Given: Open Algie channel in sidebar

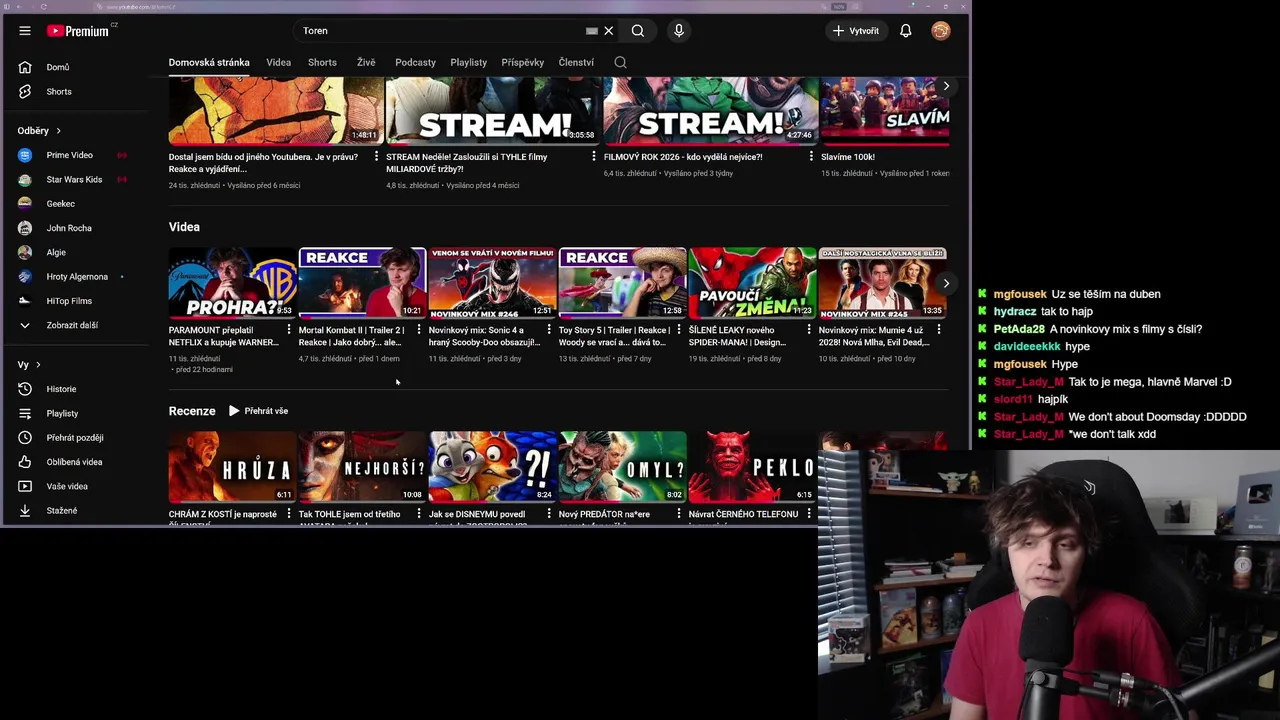Looking at the screenshot, I should coord(56,252).
